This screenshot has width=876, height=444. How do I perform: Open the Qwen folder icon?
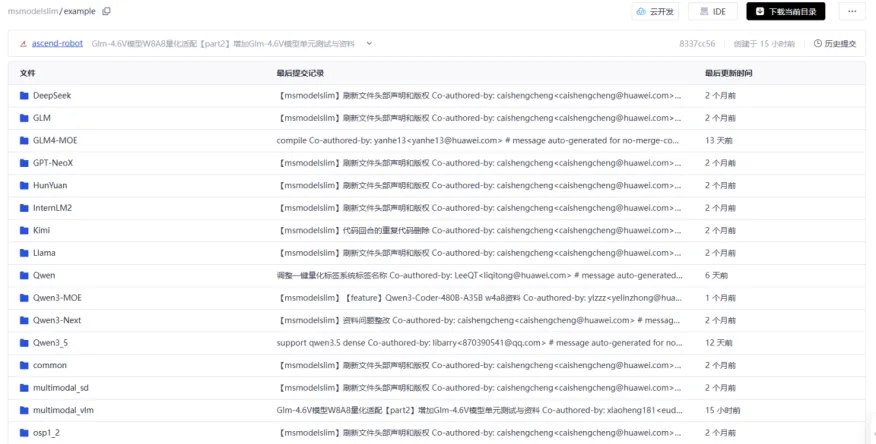point(24,275)
